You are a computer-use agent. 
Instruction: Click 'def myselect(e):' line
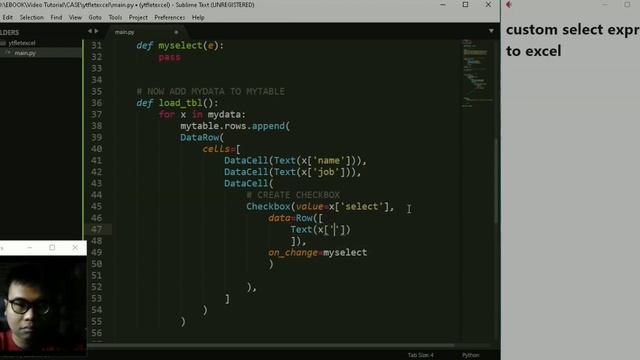pyautogui.click(x=180, y=46)
